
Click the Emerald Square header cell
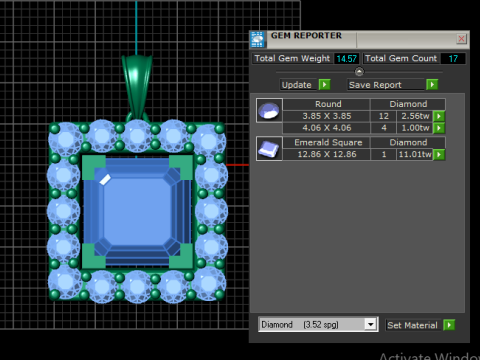[x=326, y=142]
